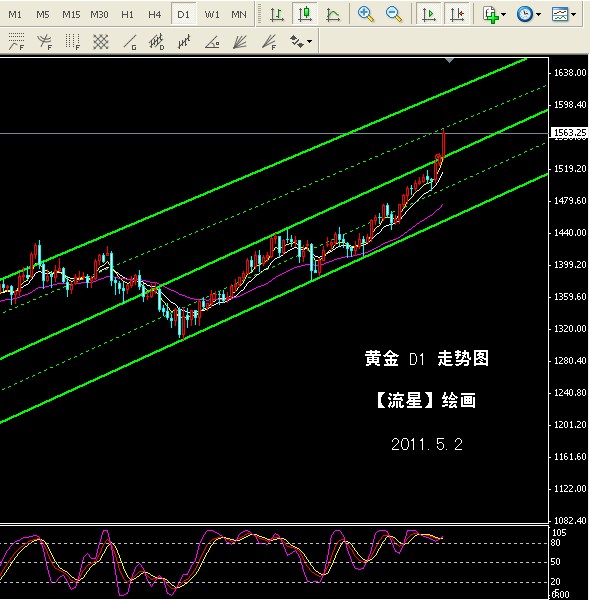Zoom out of the chart

[x=394, y=15]
